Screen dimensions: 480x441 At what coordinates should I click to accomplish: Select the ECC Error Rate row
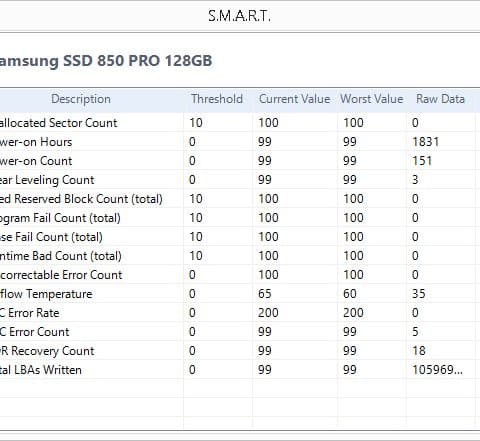click(237, 313)
